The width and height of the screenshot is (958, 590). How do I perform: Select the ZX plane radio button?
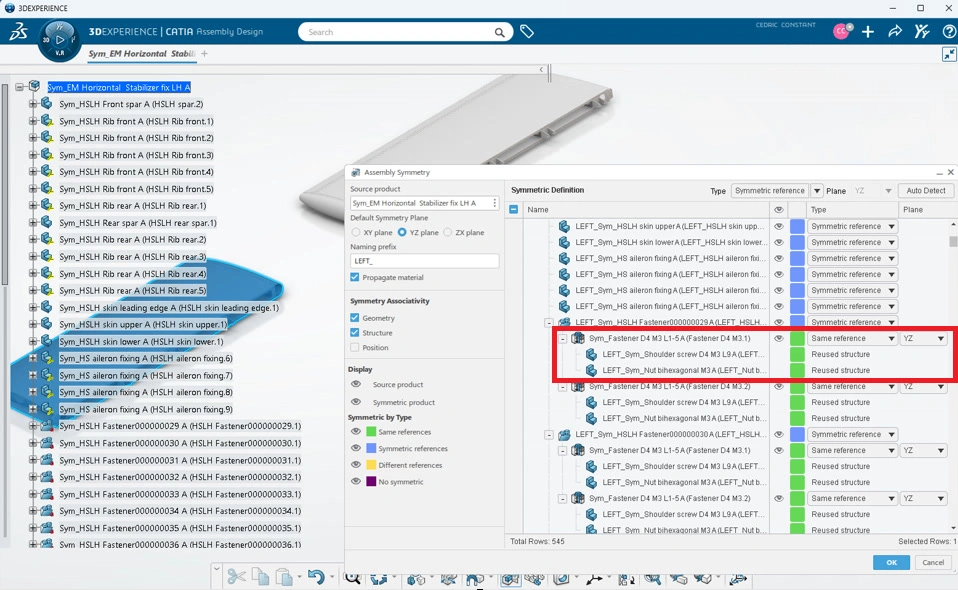click(x=448, y=233)
